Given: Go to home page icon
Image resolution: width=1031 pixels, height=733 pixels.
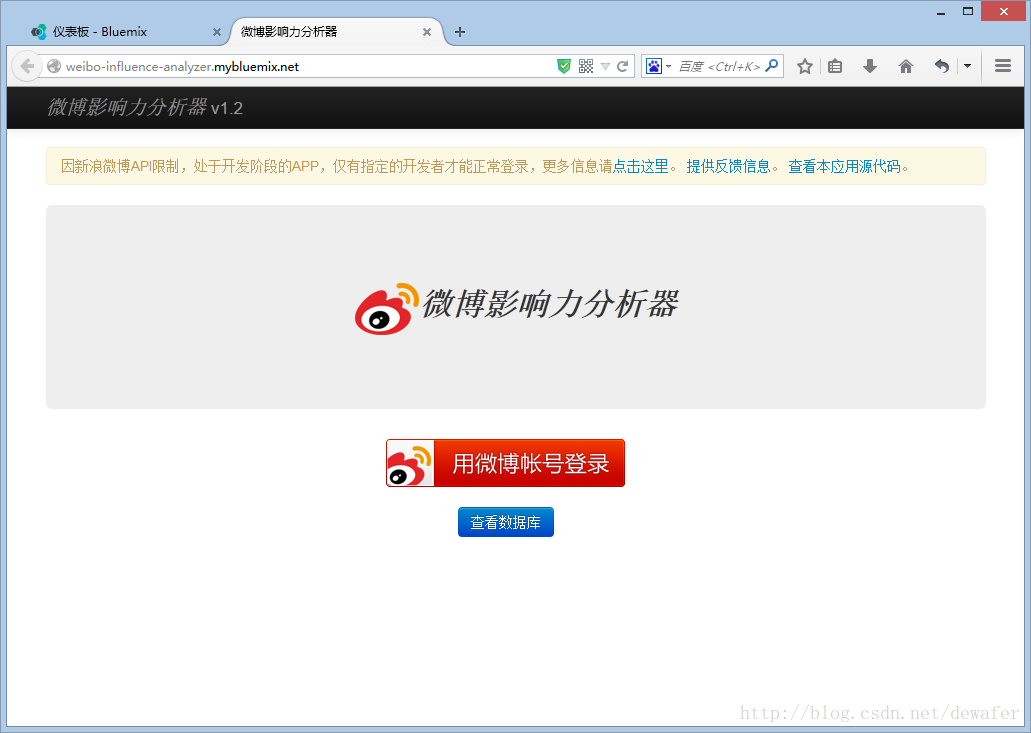Looking at the screenshot, I should pyautogui.click(x=906, y=66).
